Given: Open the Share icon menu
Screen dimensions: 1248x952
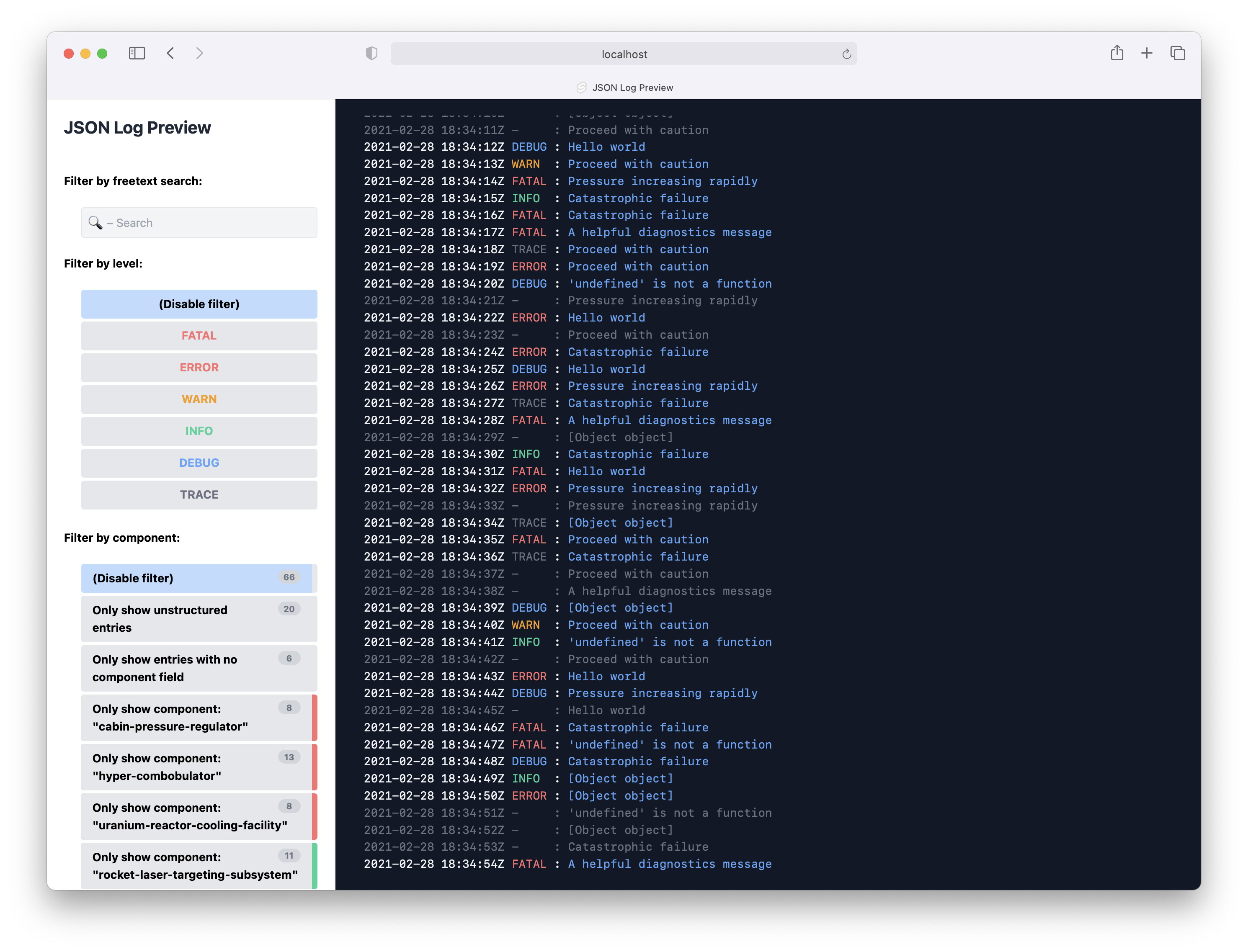Looking at the screenshot, I should pos(1116,53).
